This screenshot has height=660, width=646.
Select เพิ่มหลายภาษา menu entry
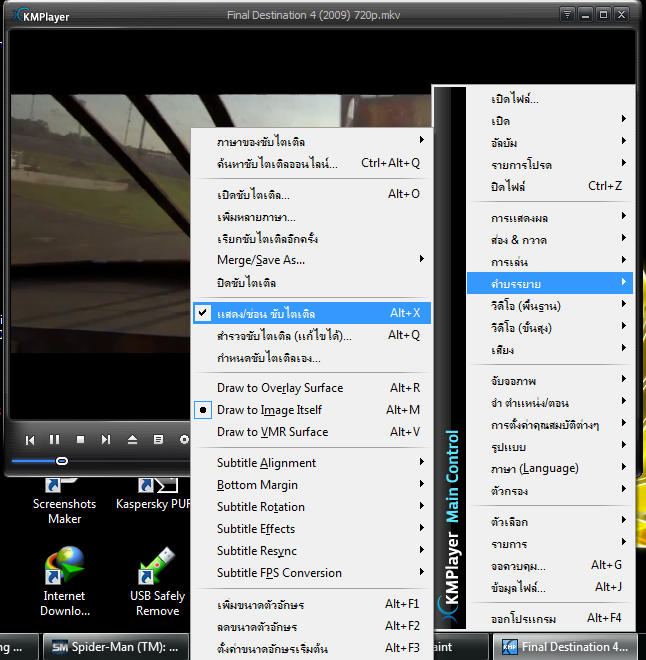[x=312, y=217]
